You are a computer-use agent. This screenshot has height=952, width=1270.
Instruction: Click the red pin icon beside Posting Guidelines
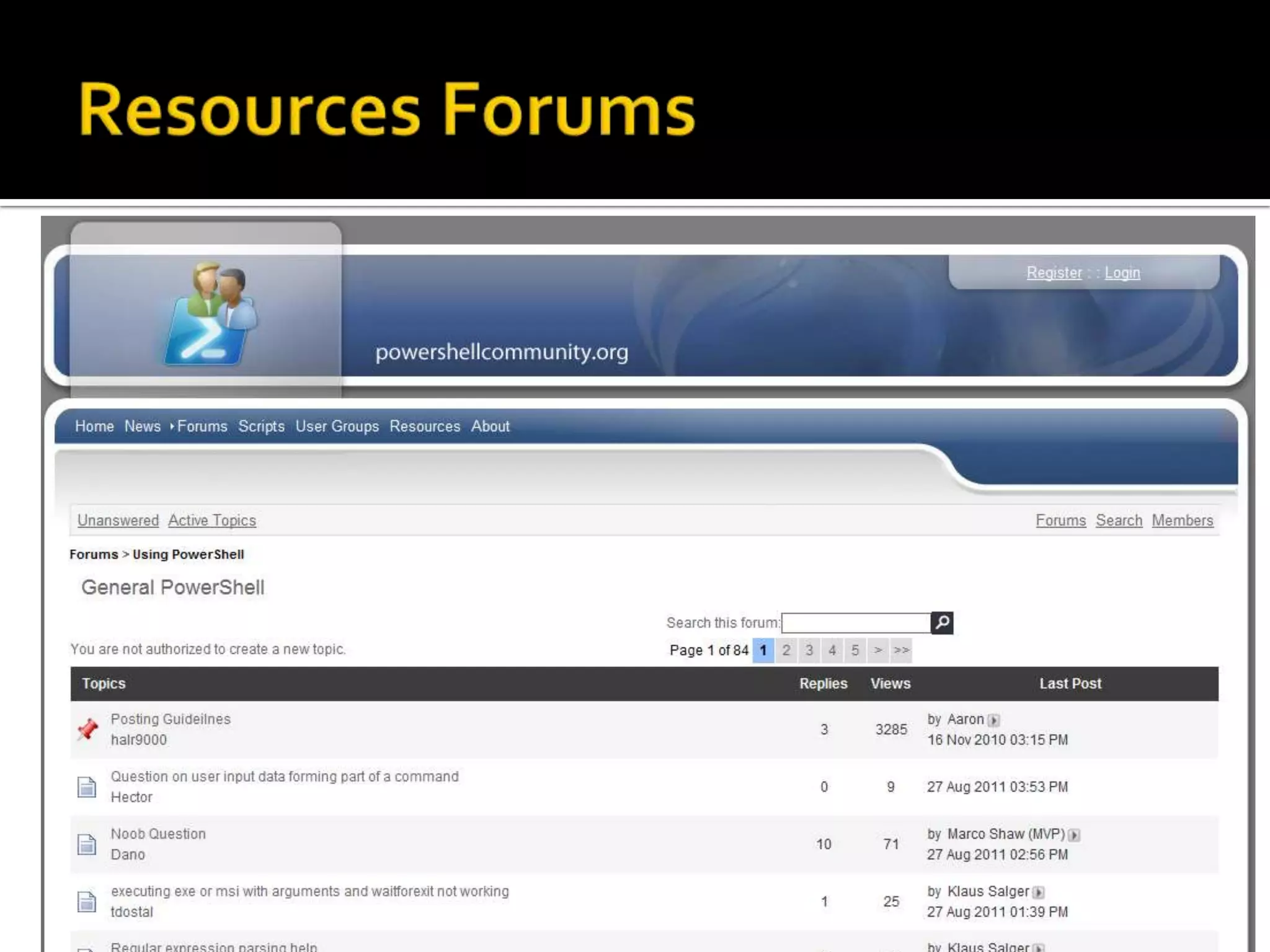coord(87,729)
